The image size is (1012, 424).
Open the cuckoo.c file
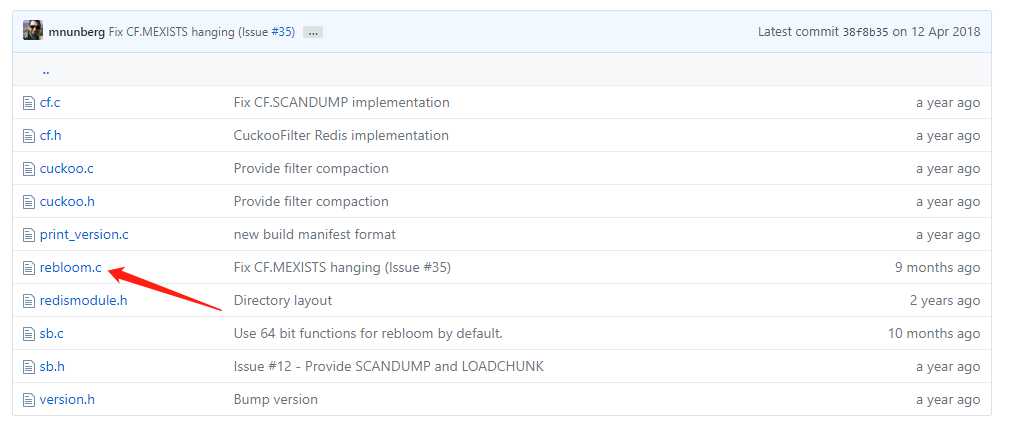[x=66, y=168]
